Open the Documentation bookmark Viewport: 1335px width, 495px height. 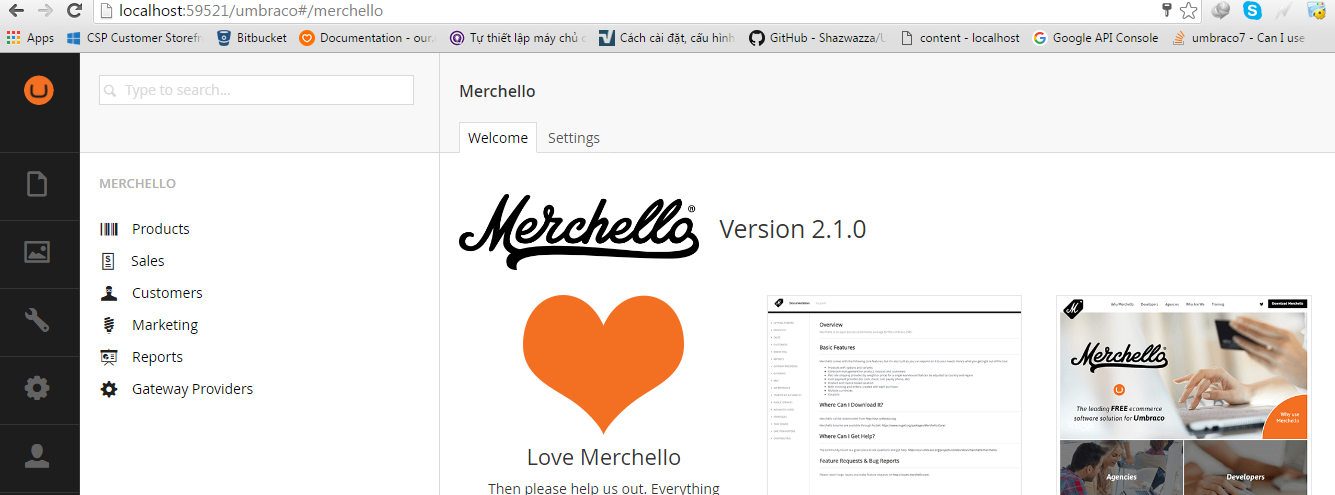[368, 38]
